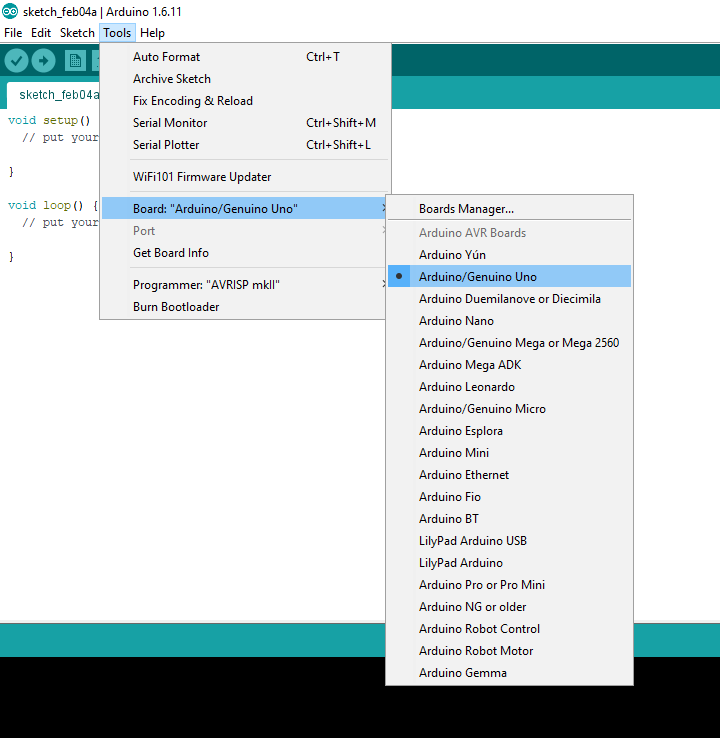The width and height of the screenshot is (720, 738).
Task: Choose Archive Sketch
Action: [245, 79]
